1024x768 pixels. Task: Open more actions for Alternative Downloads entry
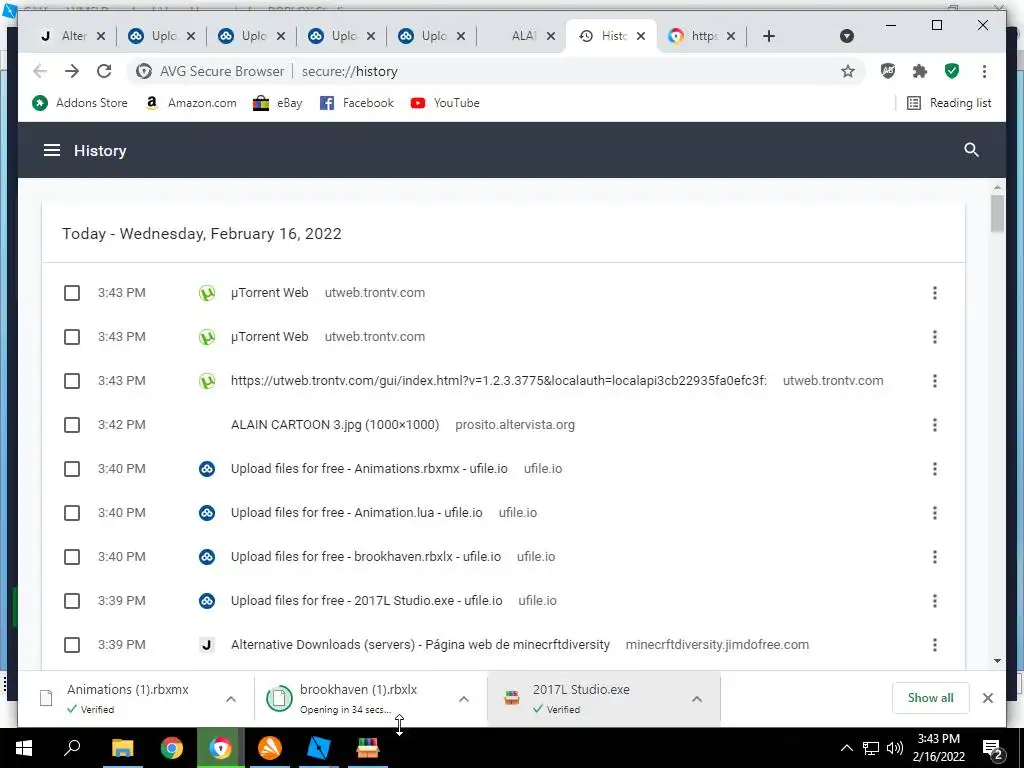(x=935, y=645)
